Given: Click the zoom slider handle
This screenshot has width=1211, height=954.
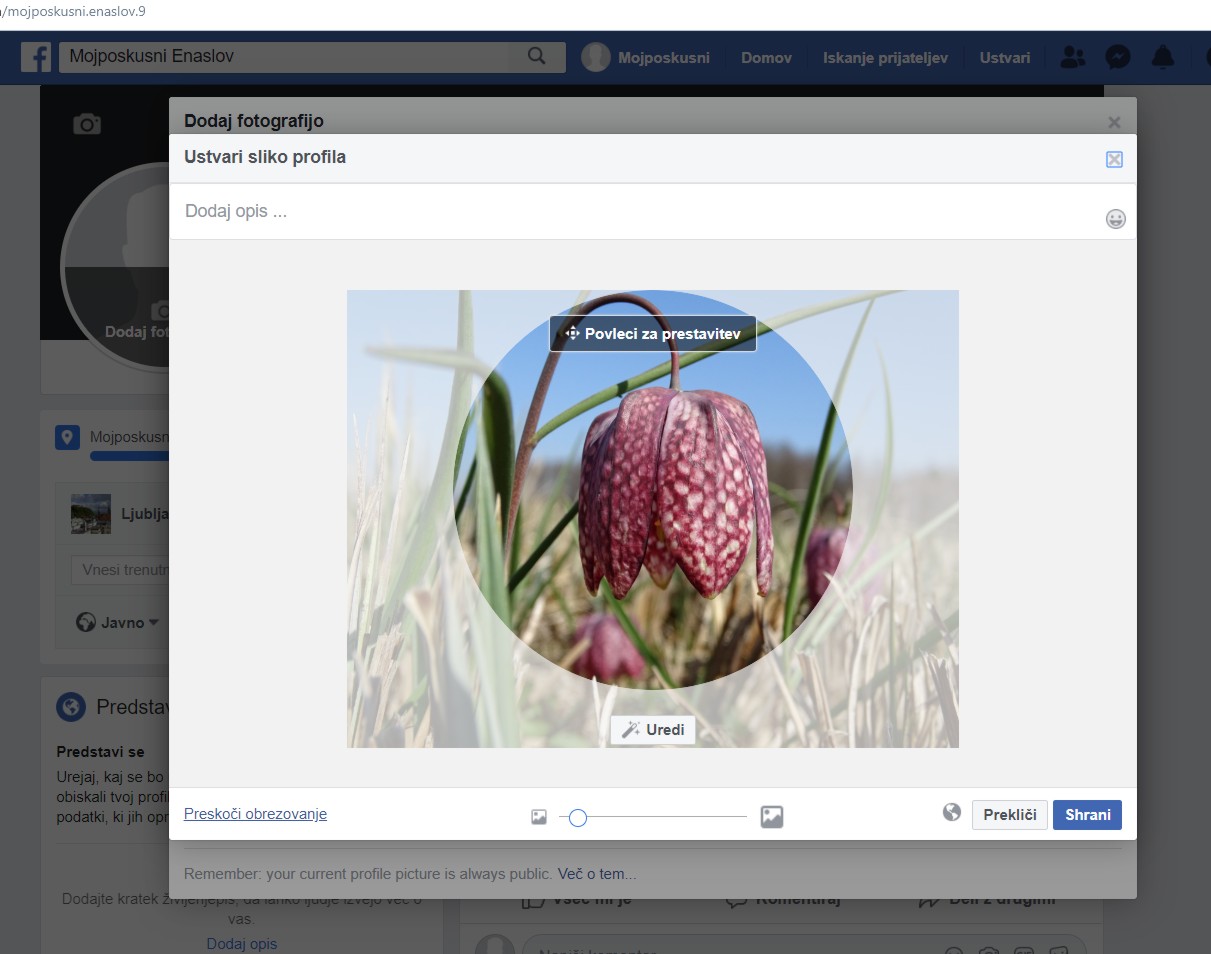Looking at the screenshot, I should pos(577,817).
